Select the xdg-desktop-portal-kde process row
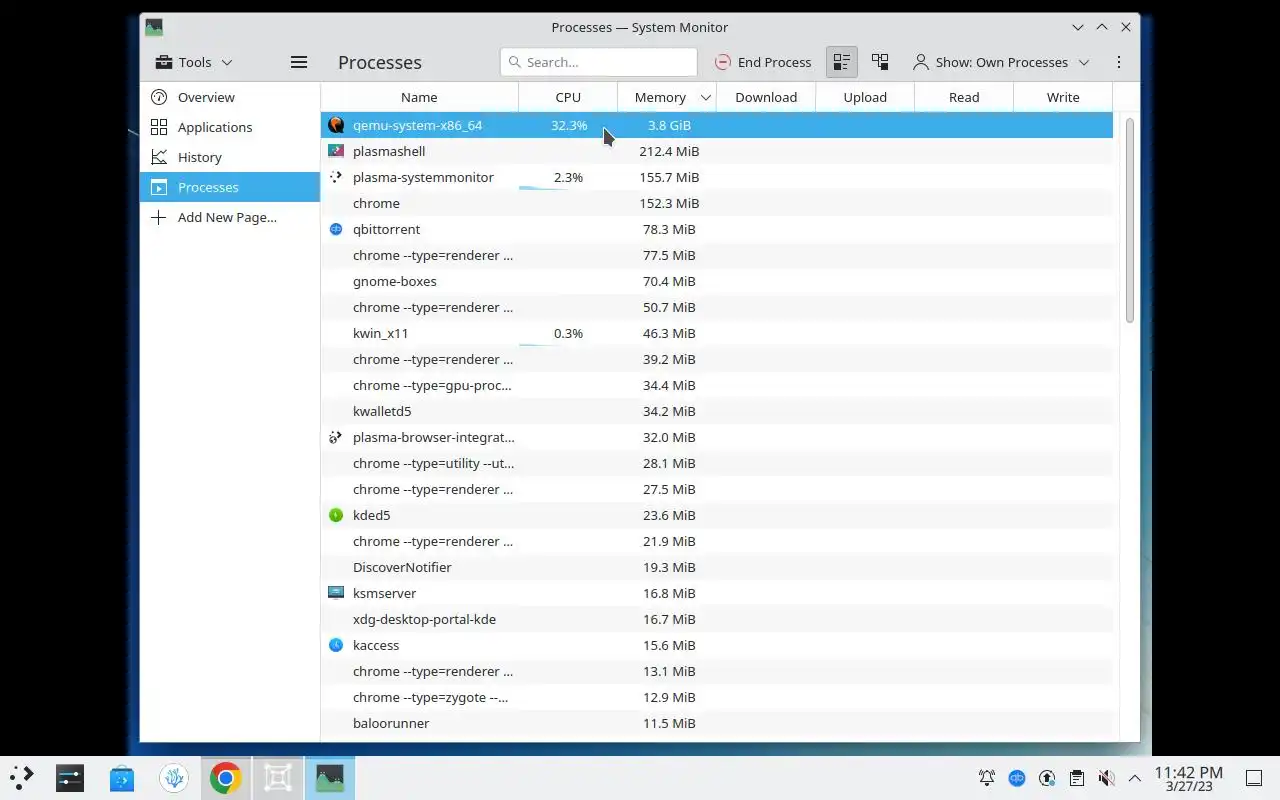Image resolution: width=1280 pixels, height=800 pixels. [716, 619]
